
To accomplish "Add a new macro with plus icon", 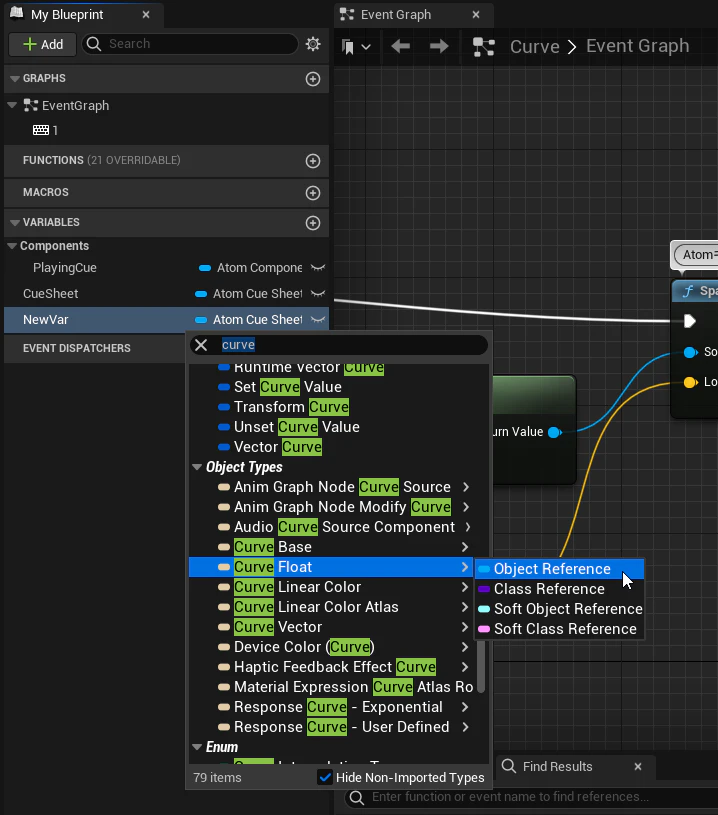I will coord(312,193).
